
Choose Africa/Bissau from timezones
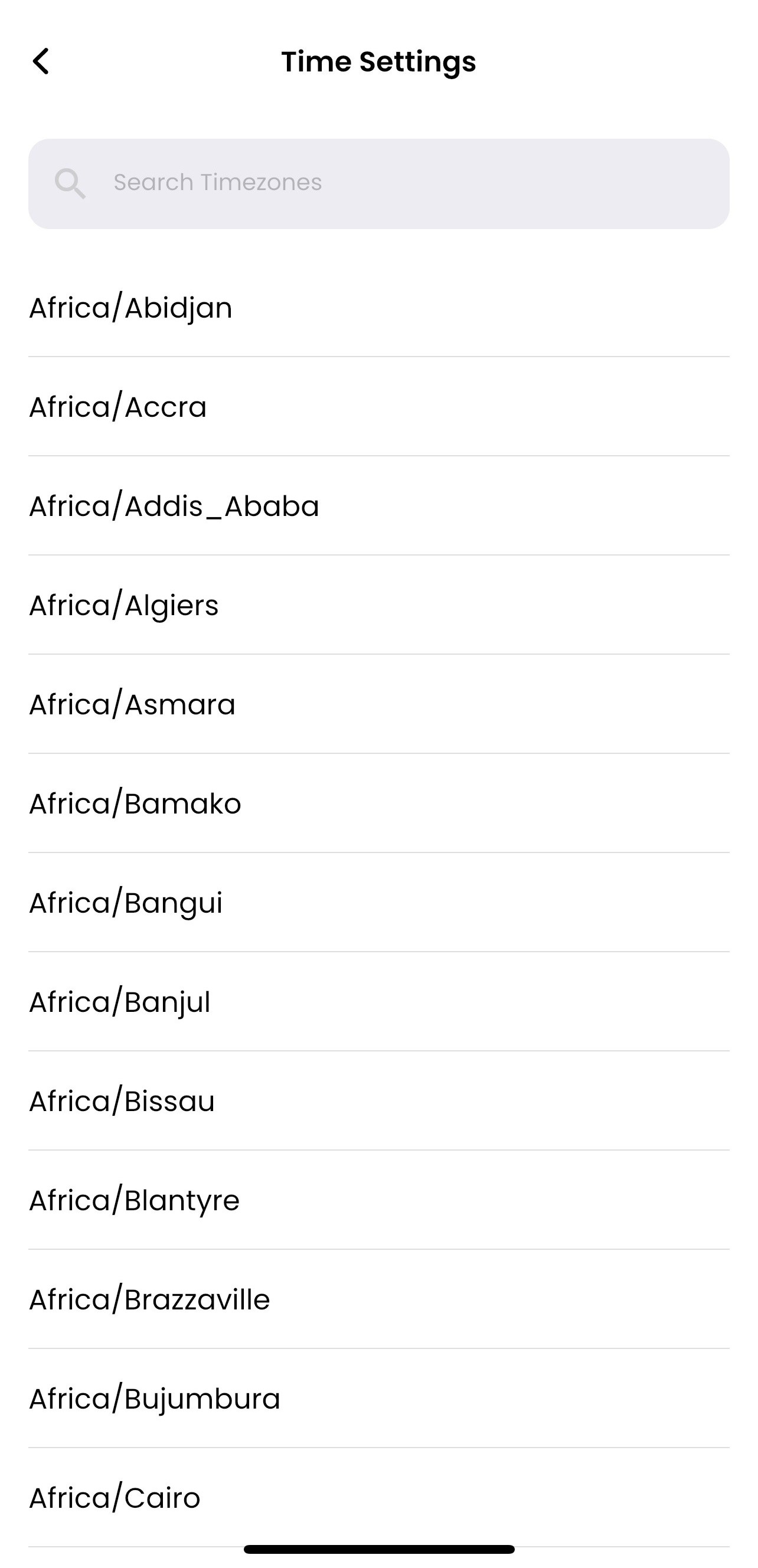pyautogui.click(x=378, y=1101)
